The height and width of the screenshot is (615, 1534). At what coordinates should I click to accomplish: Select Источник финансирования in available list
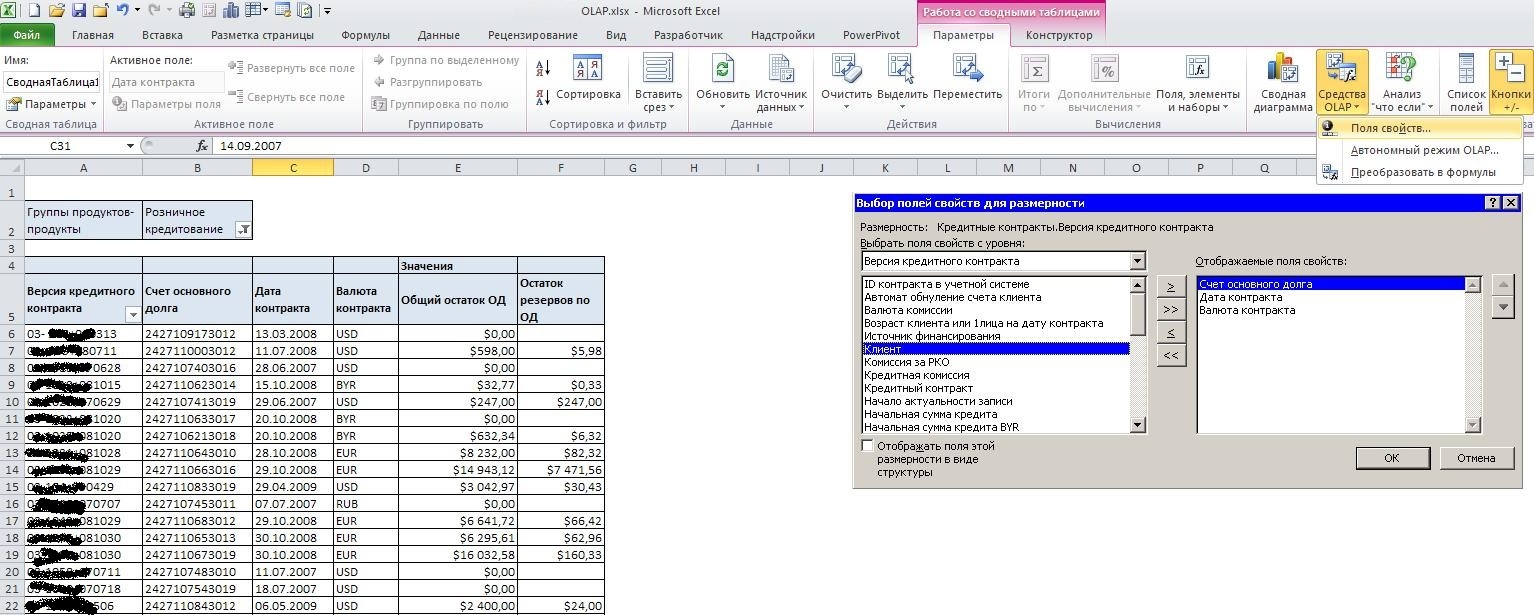(996, 336)
